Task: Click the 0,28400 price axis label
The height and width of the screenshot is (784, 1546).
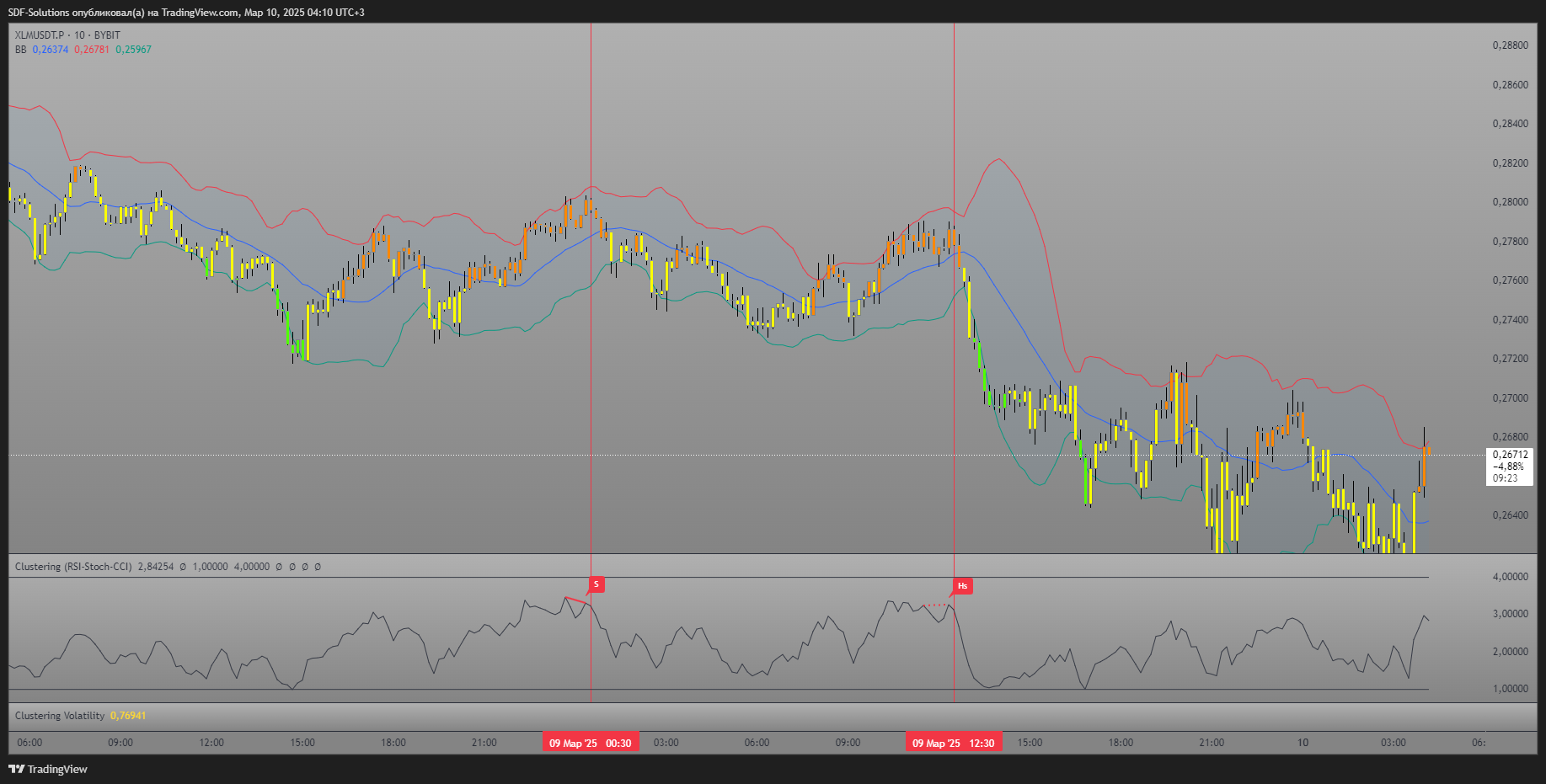Action: point(1510,124)
